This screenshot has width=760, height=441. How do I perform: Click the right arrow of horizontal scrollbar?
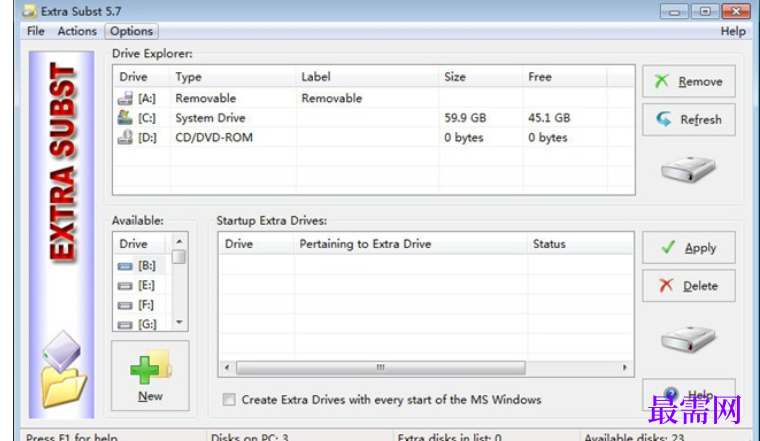(x=625, y=368)
